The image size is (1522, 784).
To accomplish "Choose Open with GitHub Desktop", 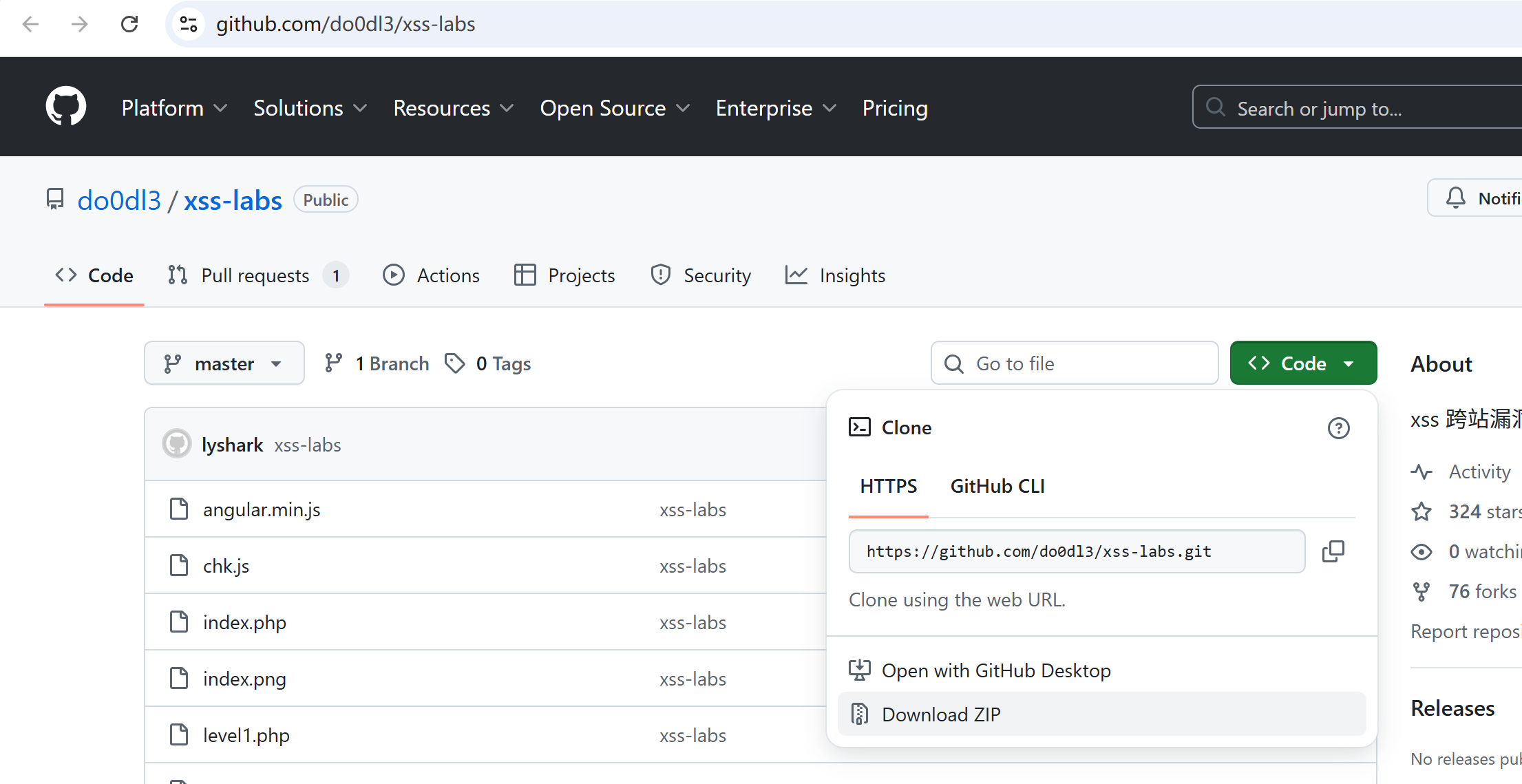I will pyautogui.click(x=995, y=670).
